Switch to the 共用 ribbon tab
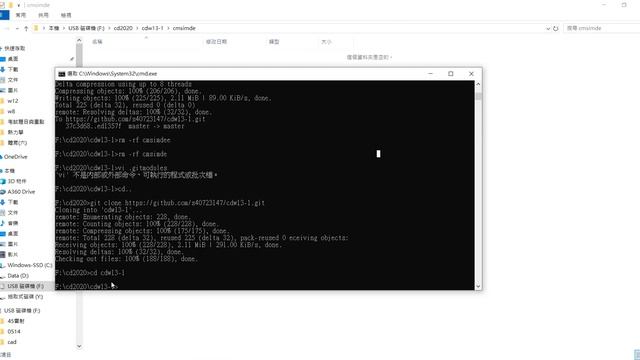Screen dimensions: 640x360 coord(43,15)
